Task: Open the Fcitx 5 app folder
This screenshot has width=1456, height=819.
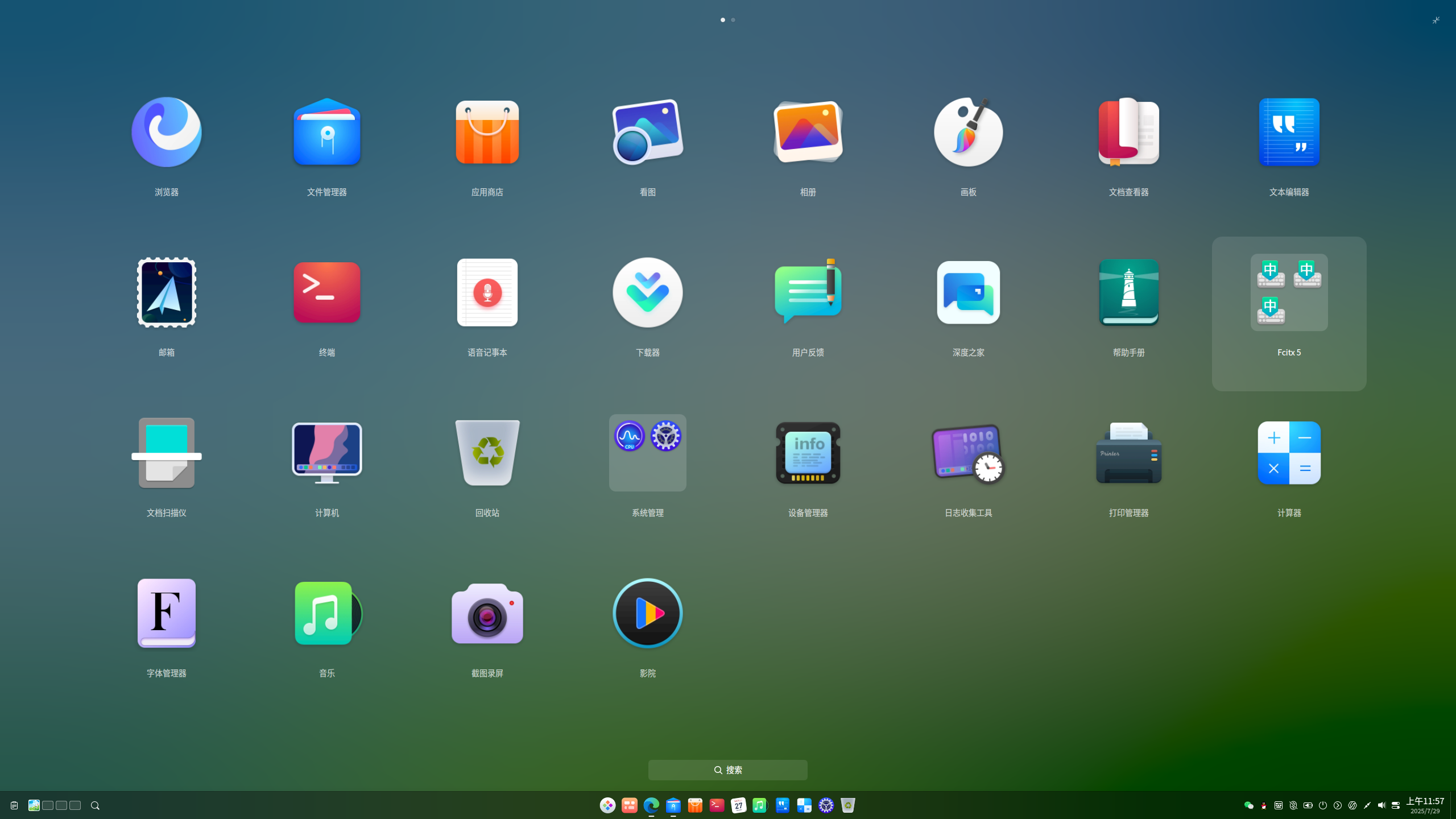Action: pyautogui.click(x=1289, y=292)
